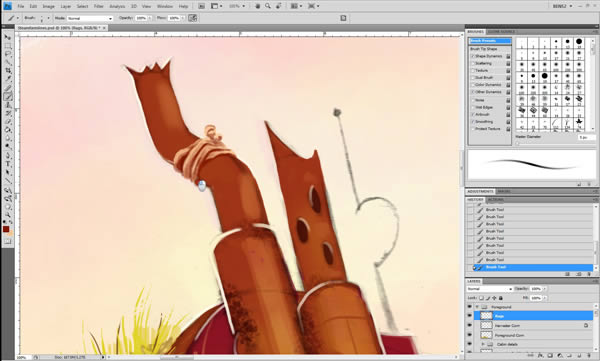Click the Zoom icon in application bar
This screenshot has height=361, width=600.
click(x=268, y=6)
